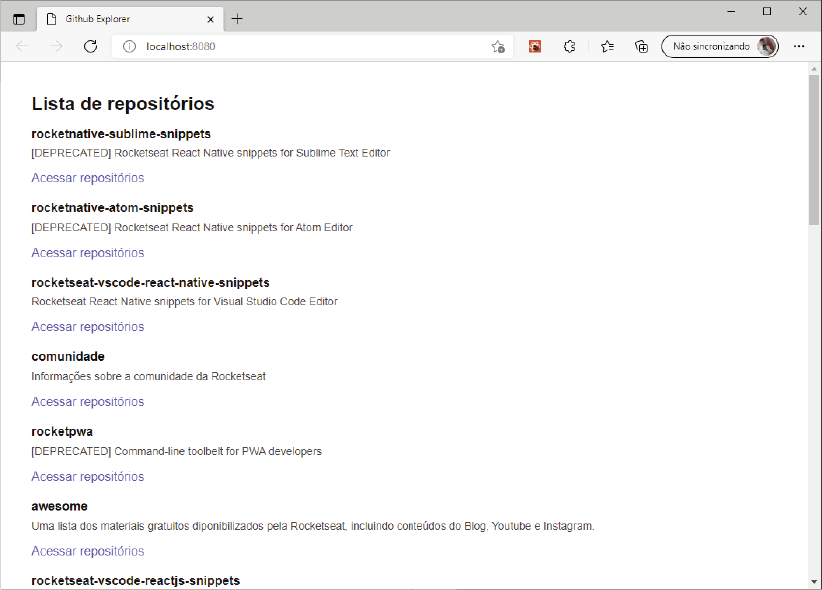Open the vertical tabs panel icon

pos(19,19)
